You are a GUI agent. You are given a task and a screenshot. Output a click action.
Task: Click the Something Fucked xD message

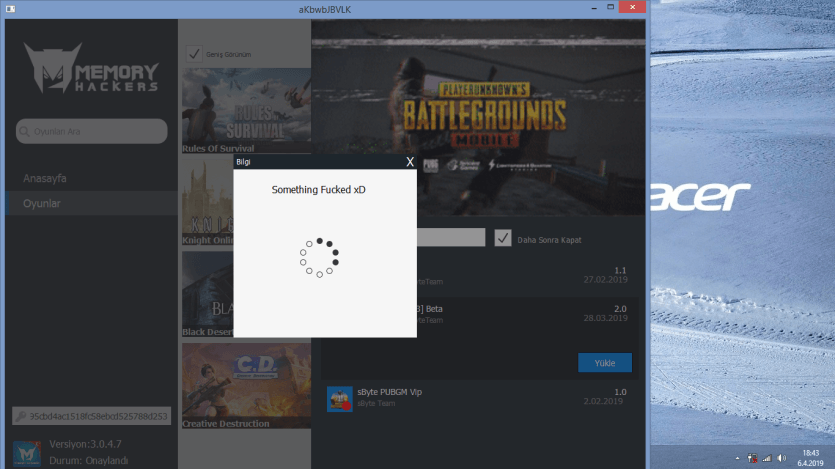click(x=318, y=190)
